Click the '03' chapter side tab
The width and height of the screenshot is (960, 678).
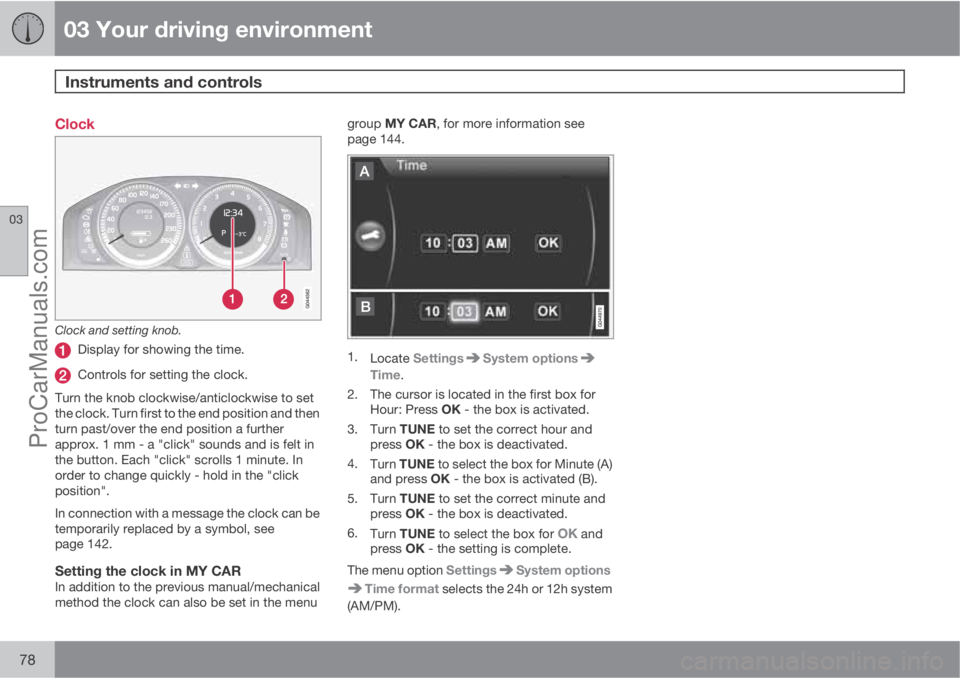(x=15, y=240)
